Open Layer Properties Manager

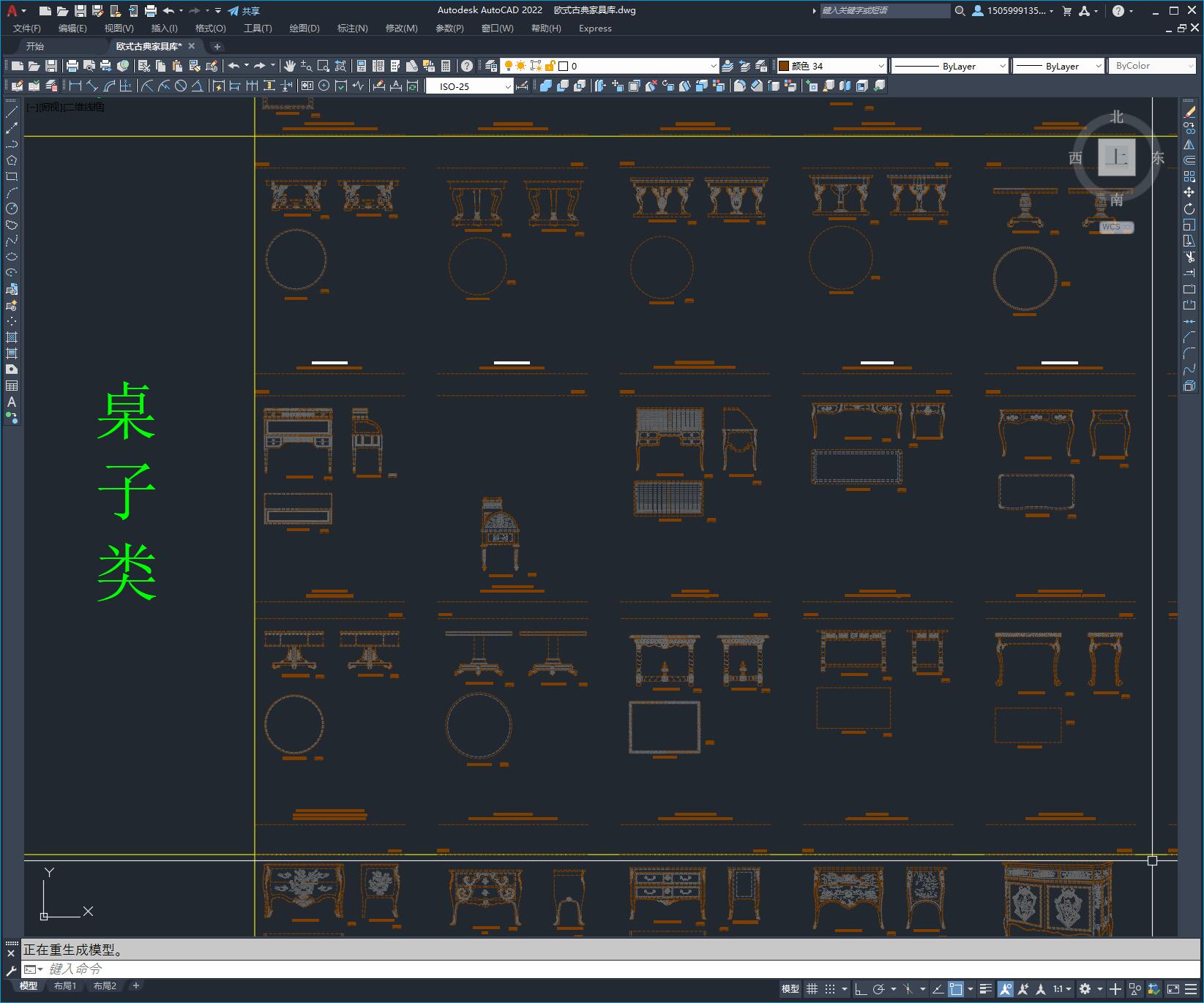tap(491, 66)
